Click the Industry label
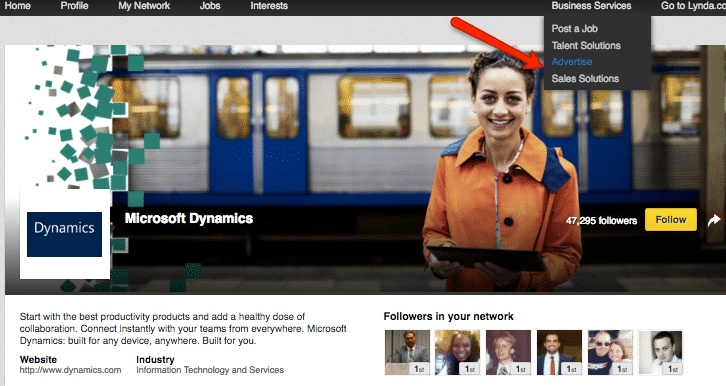The height and width of the screenshot is (386, 726). click(x=155, y=360)
